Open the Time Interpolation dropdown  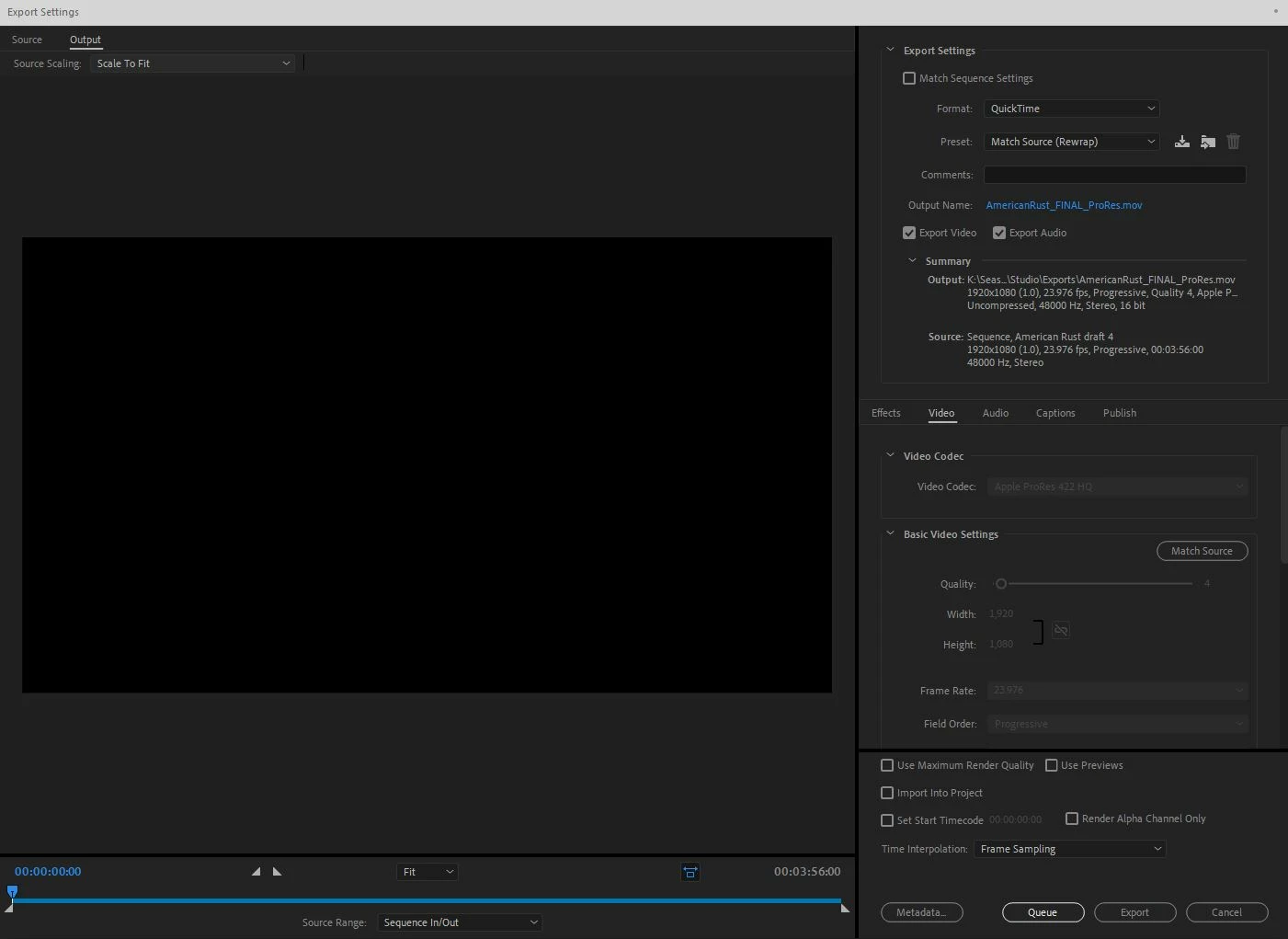point(1069,849)
